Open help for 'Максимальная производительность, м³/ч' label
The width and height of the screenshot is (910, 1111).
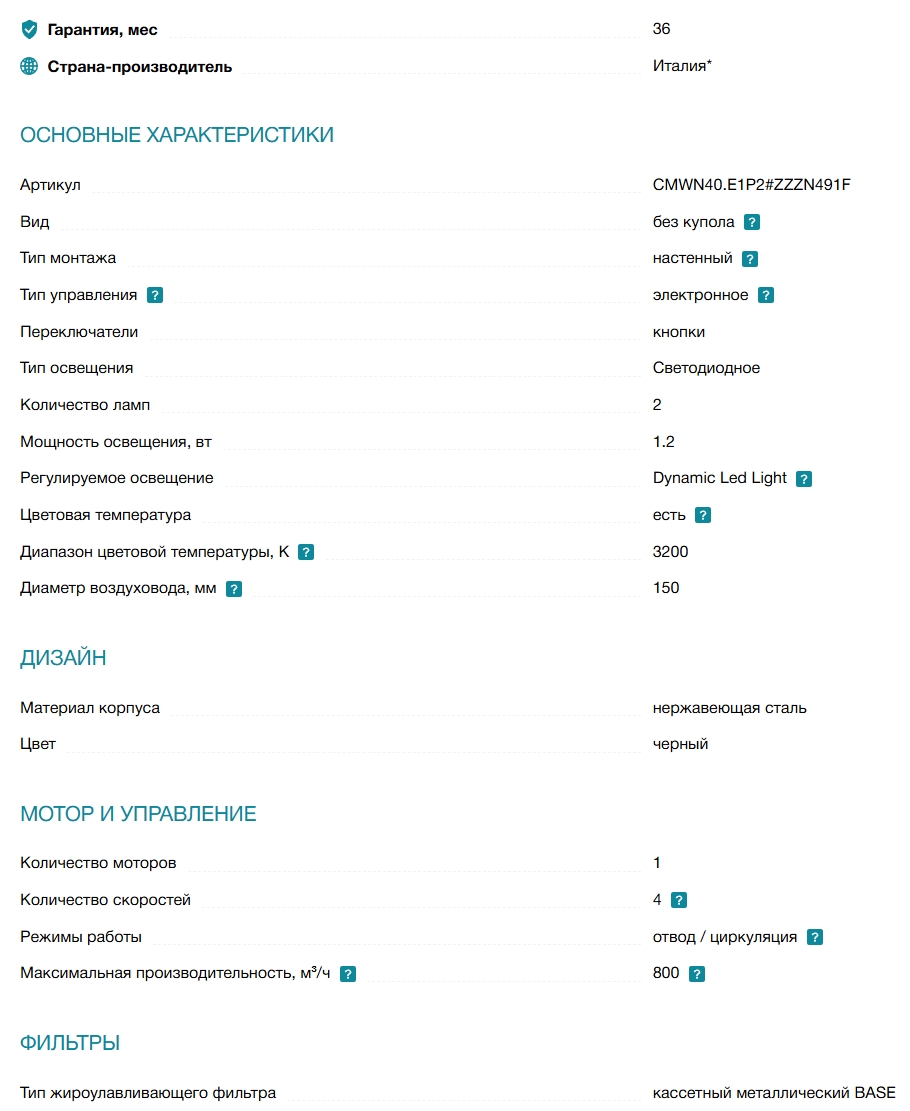[x=347, y=974]
